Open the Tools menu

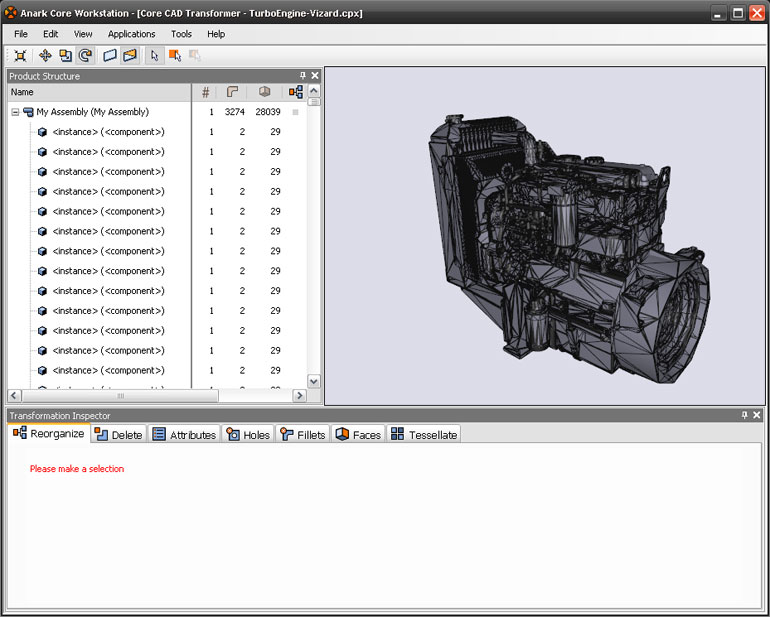click(x=181, y=34)
